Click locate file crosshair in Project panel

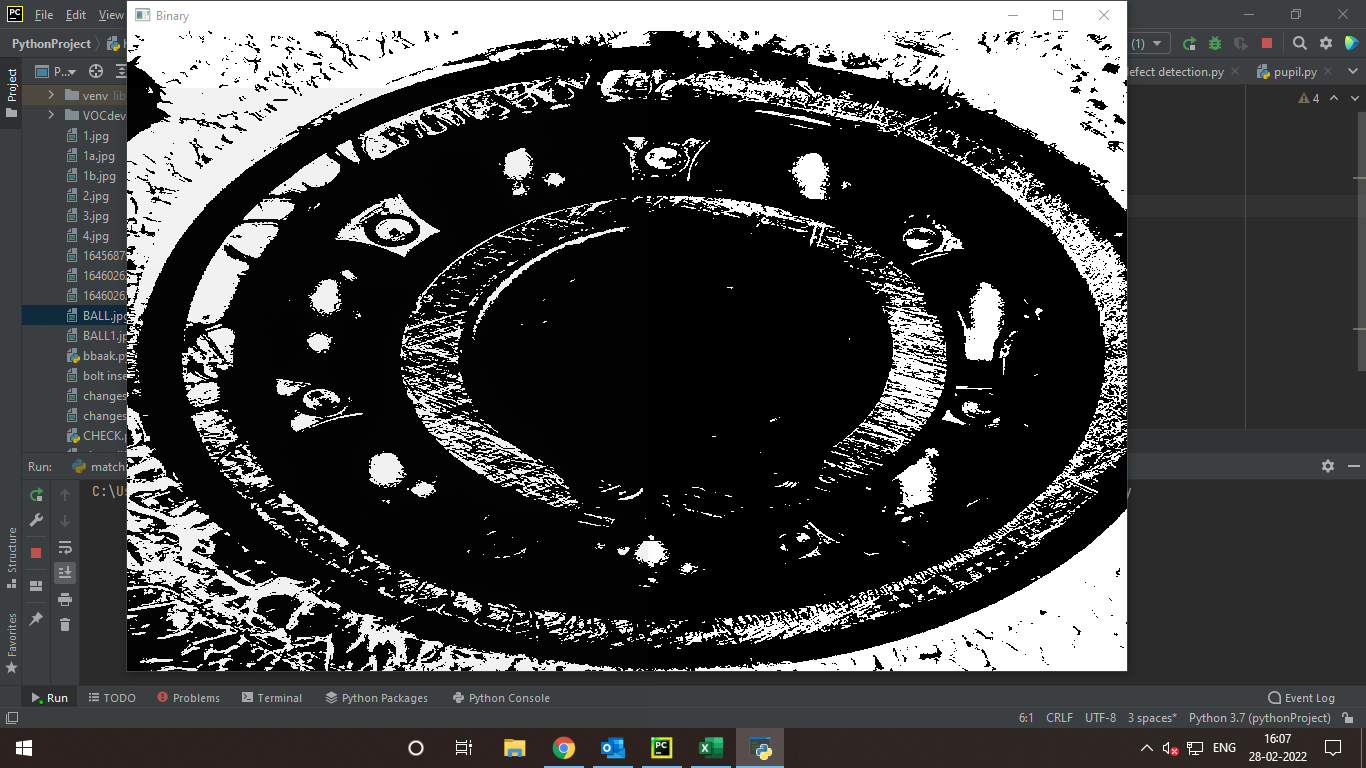tap(96, 71)
